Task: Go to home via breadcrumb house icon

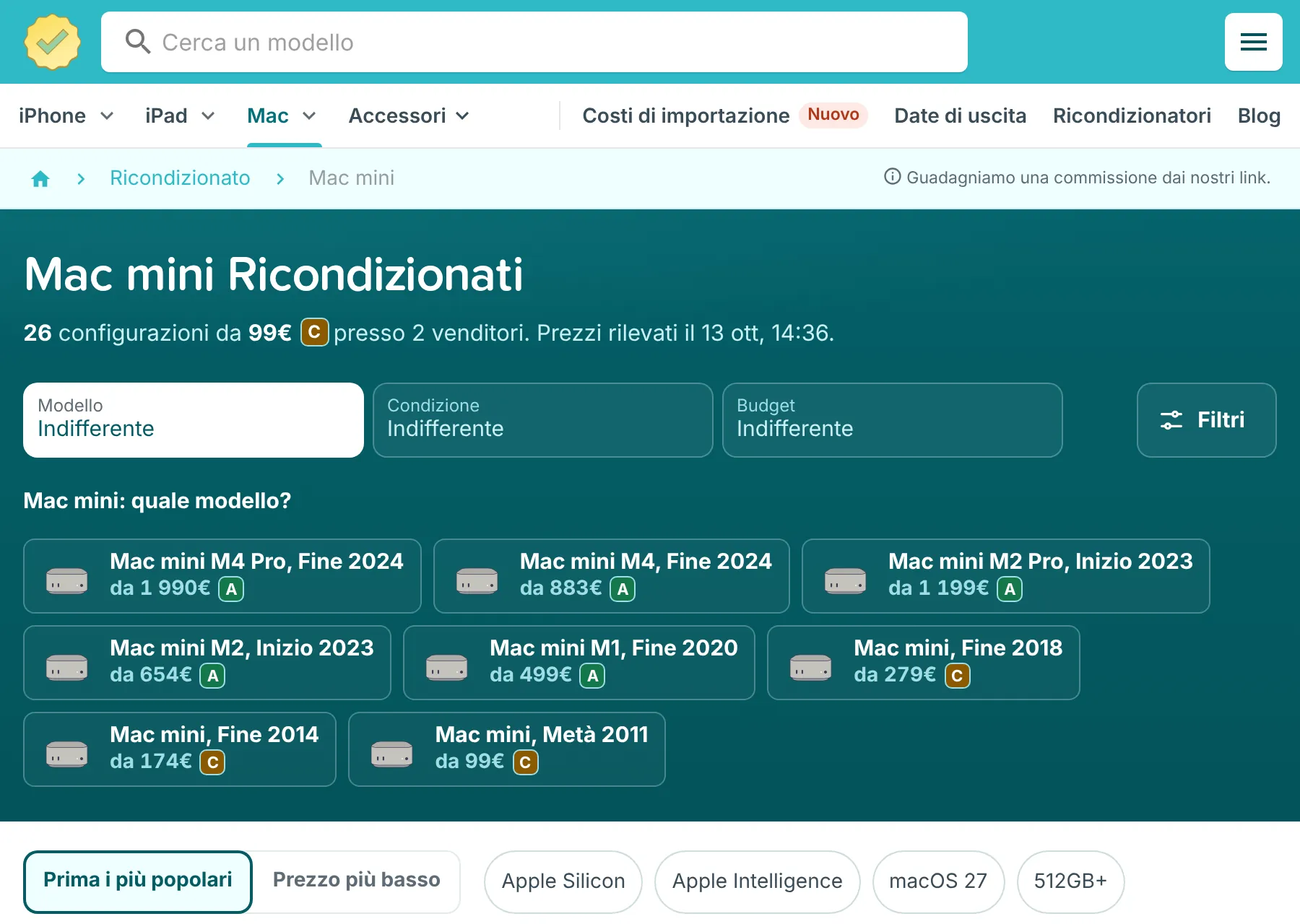Action: [40, 178]
